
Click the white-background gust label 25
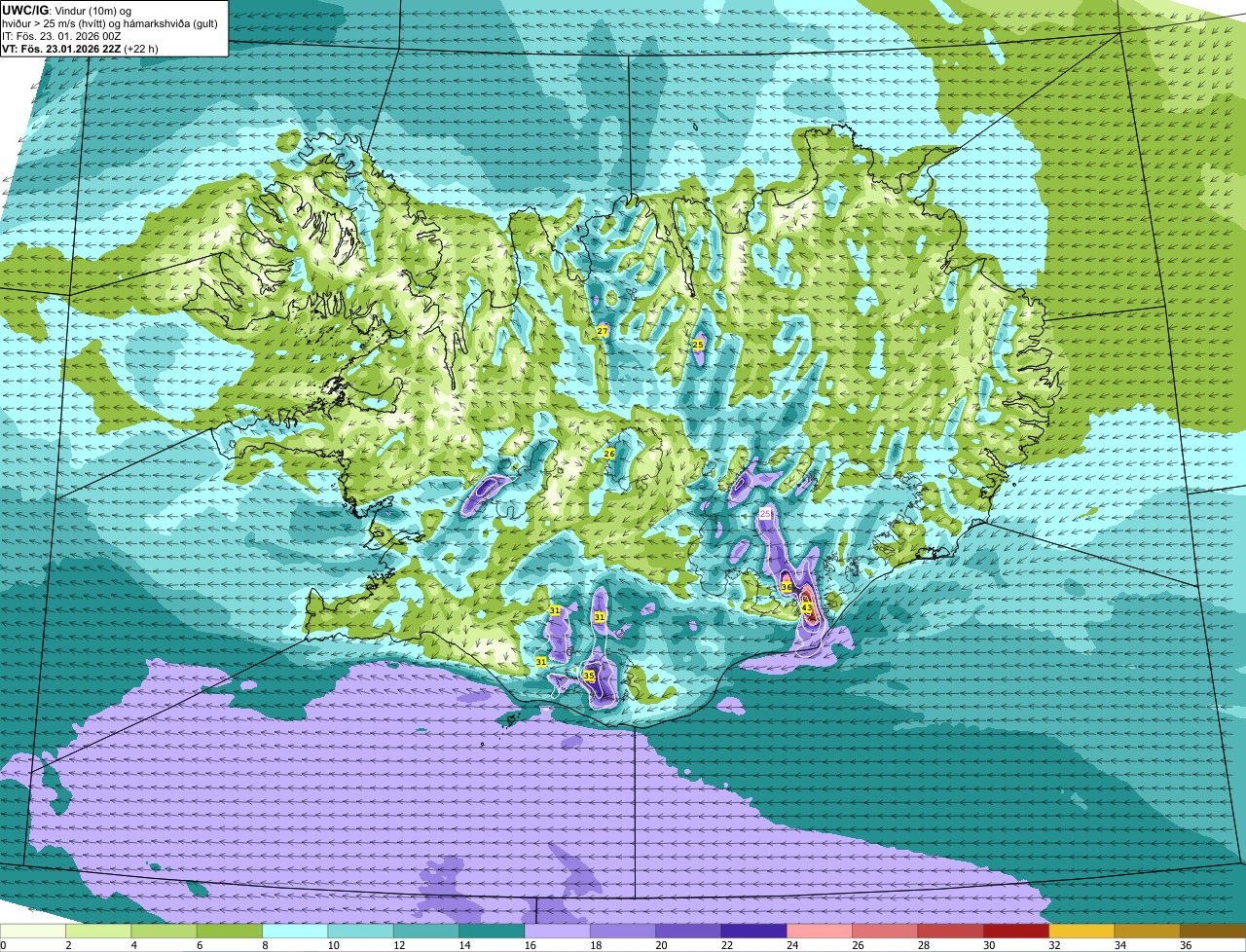(765, 513)
